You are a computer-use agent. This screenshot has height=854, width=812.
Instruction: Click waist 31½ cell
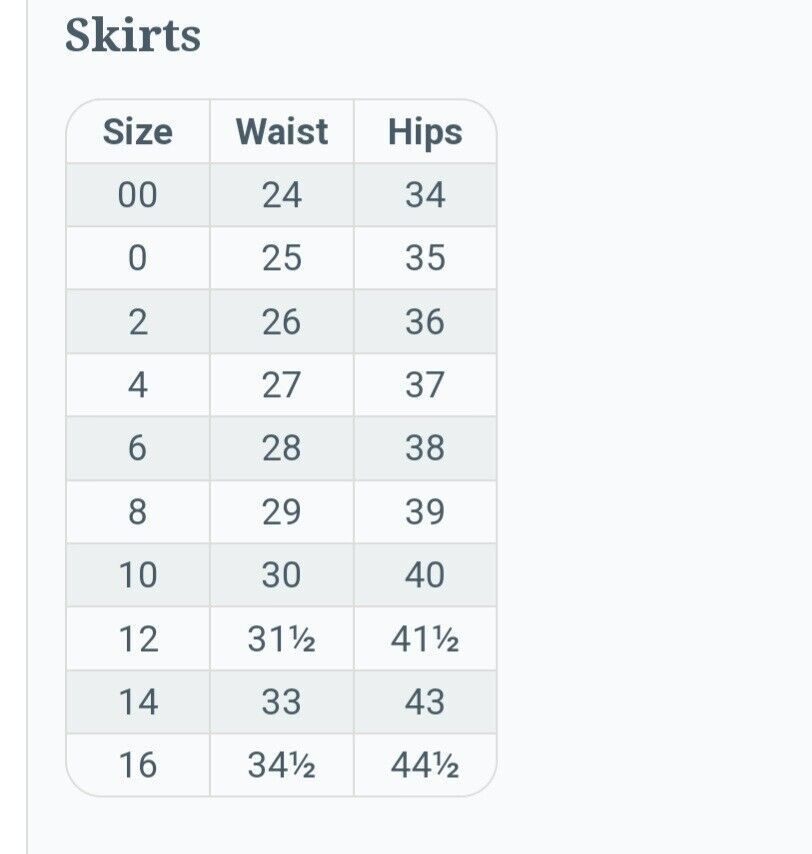pyautogui.click(x=282, y=638)
